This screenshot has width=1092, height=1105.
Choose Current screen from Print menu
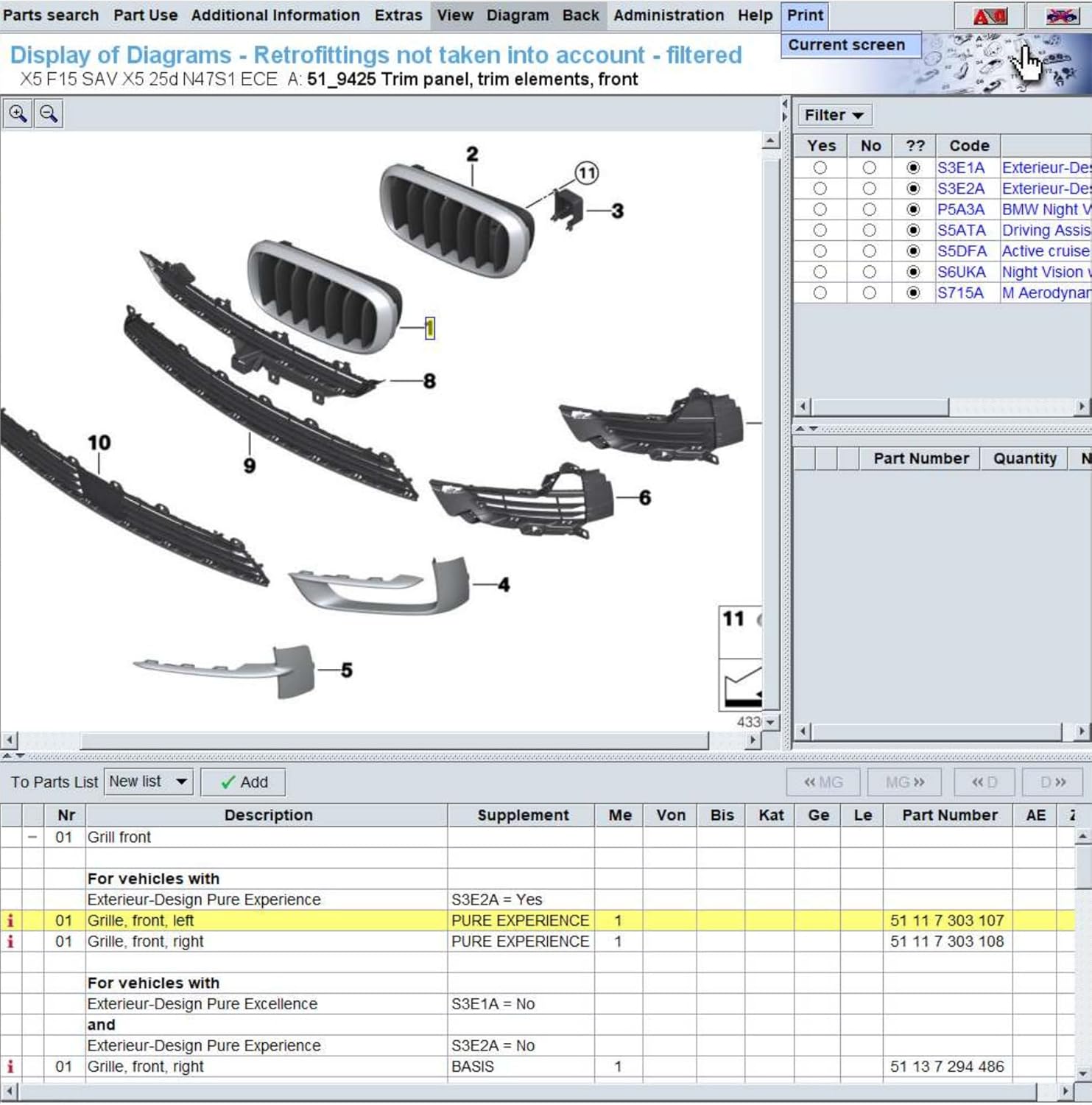846,45
